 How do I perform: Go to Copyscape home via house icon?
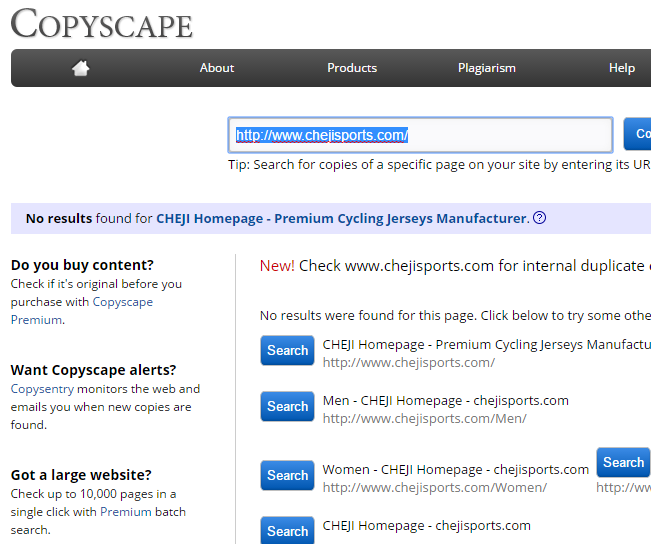(81, 68)
